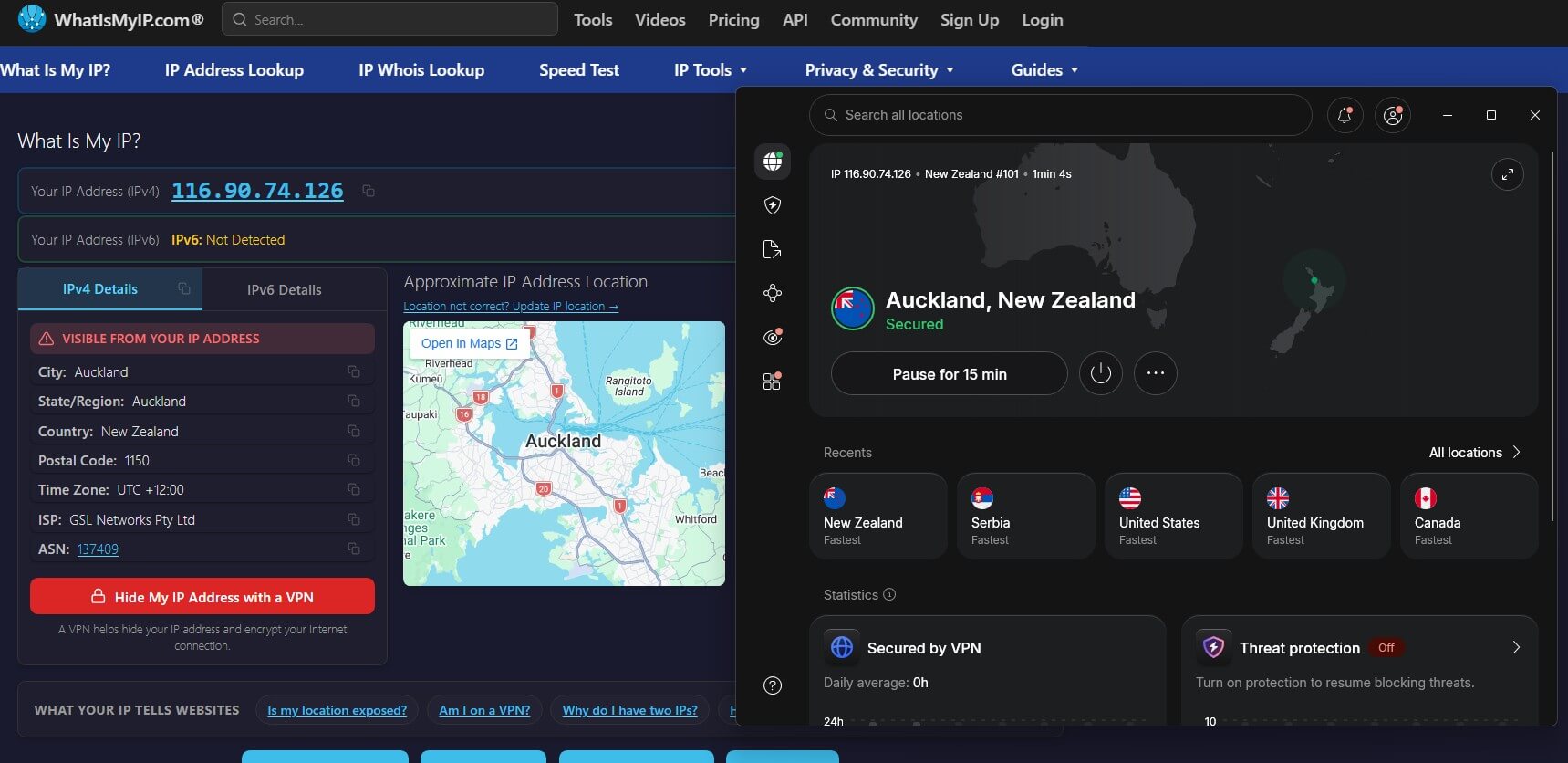Show Statistics info tooltip icon
The image size is (1568, 763).
pyautogui.click(x=889, y=594)
